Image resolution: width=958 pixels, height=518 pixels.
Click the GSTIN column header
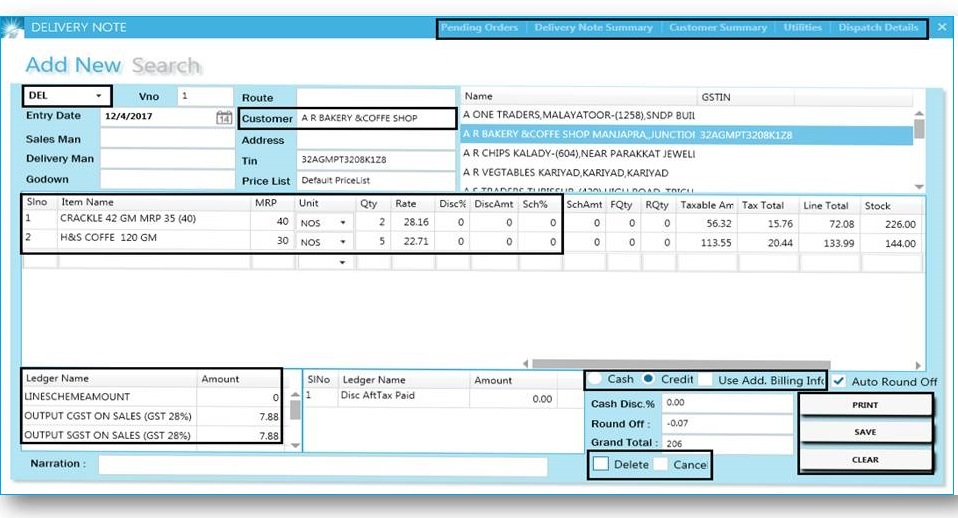(745, 97)
